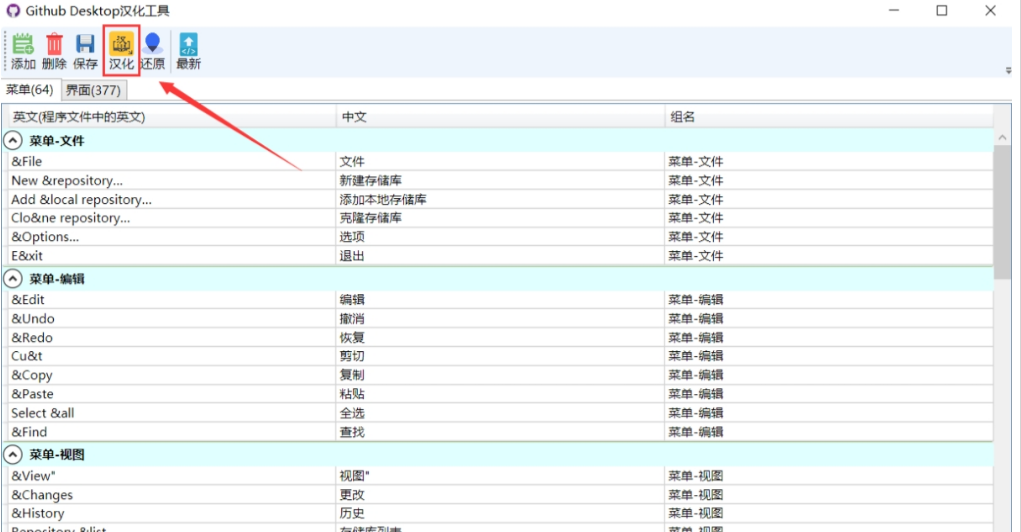Switch to the 界面(377) tab
Image resolution: width=1021 pixels, height=532 pixels.
tap(93, 91)
